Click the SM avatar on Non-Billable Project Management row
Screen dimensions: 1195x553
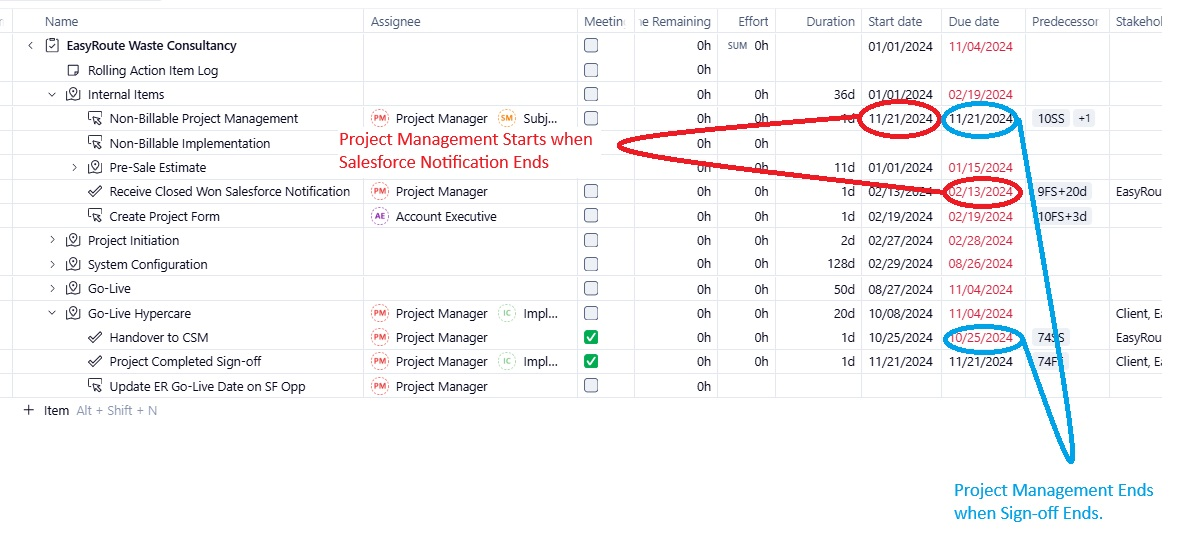506,119
